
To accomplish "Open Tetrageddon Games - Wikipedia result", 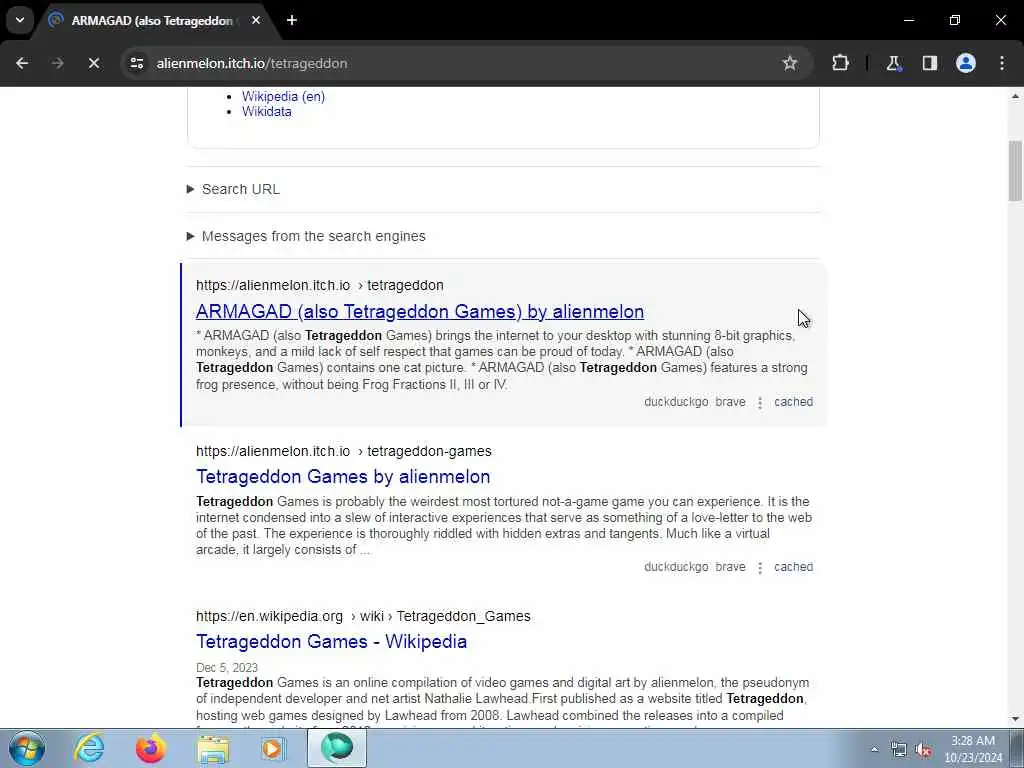I will (x=331, y=642).
